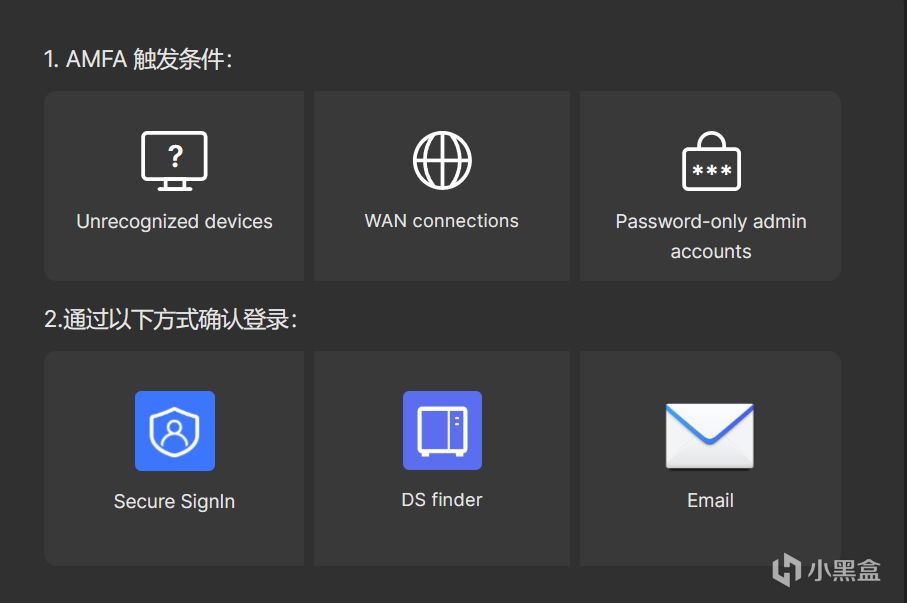907x603 pixels.
Task: Click the "1. AMFA 触发条件" heading
Action: pos(138,60)
